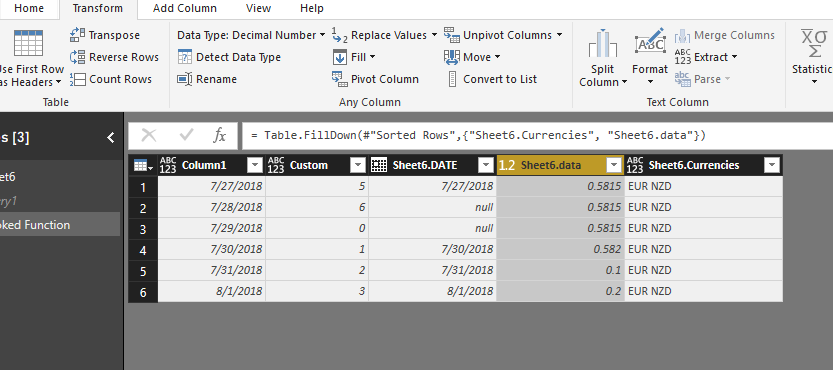
Task: Click the 0.582 cell in Sheet6.data
Action: (x=560, y=249)
